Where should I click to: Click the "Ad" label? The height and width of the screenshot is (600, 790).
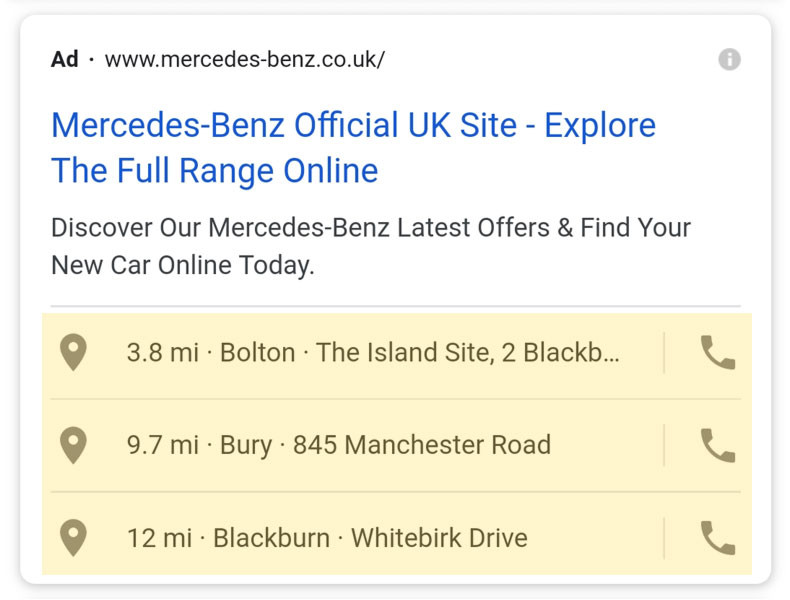[x=65, y=60]
